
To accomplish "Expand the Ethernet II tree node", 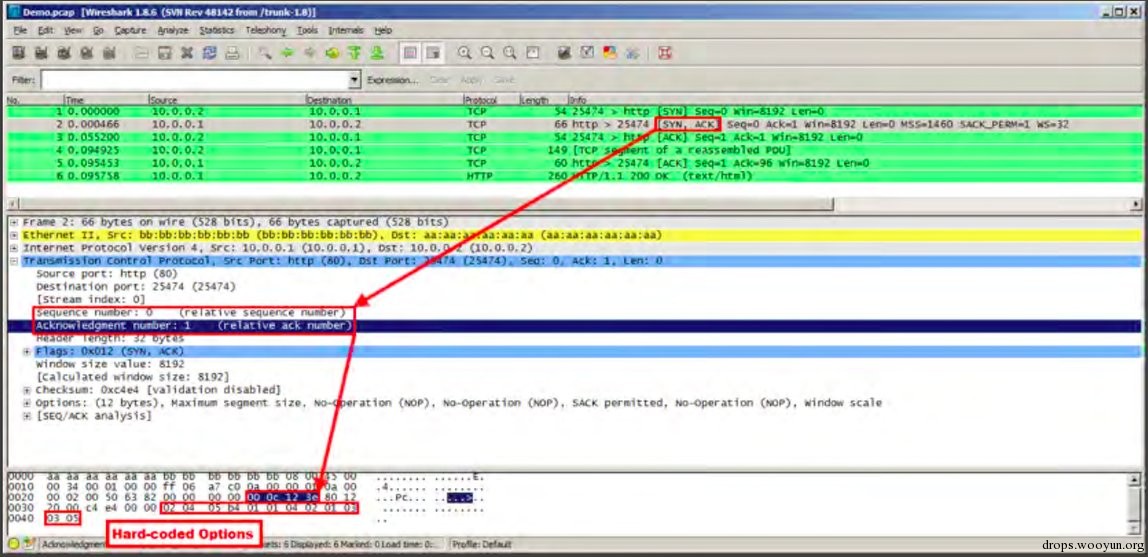I will [15, 235].
